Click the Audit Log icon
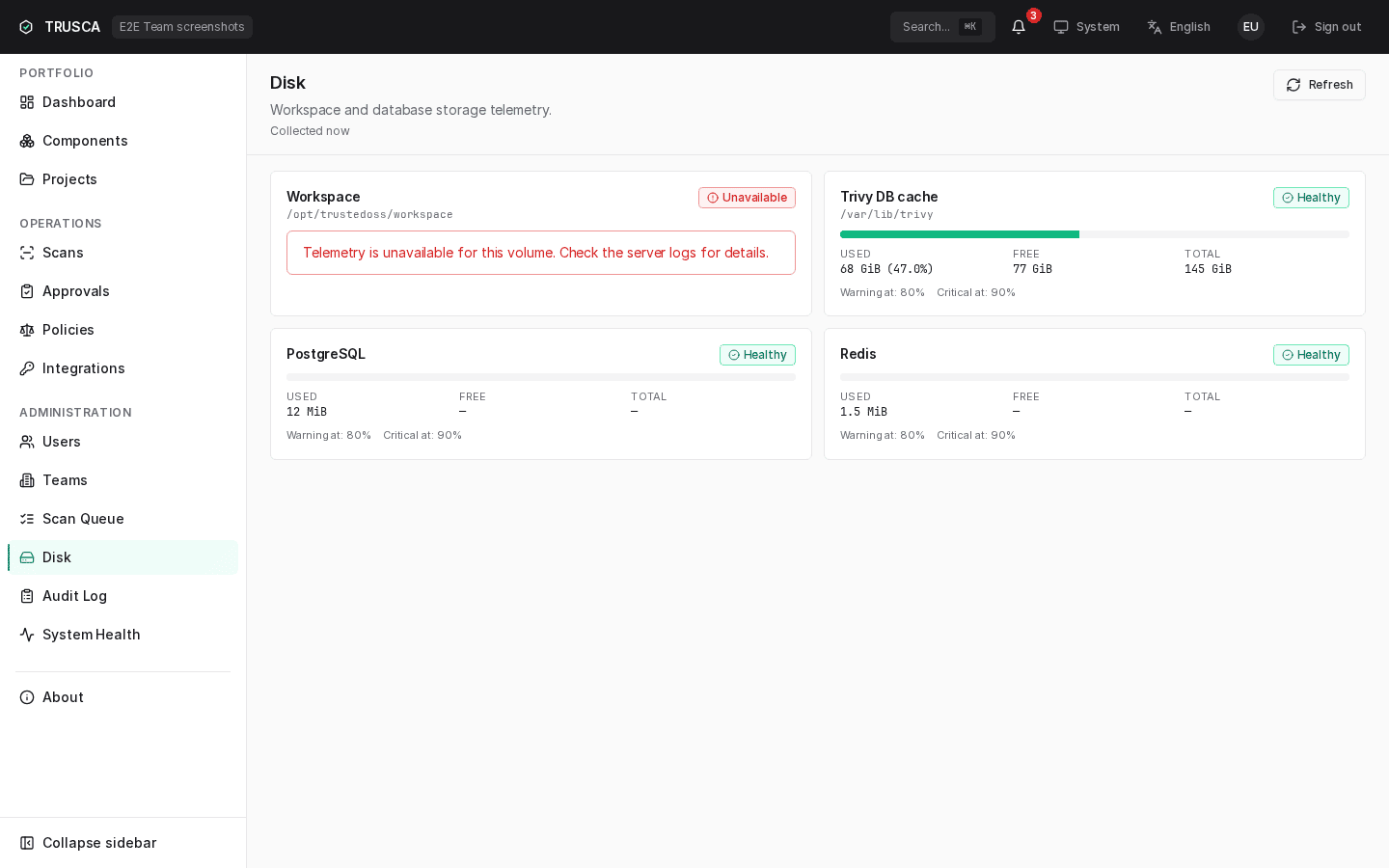The height and width of the screenshot is (868, 1389). 27,596
